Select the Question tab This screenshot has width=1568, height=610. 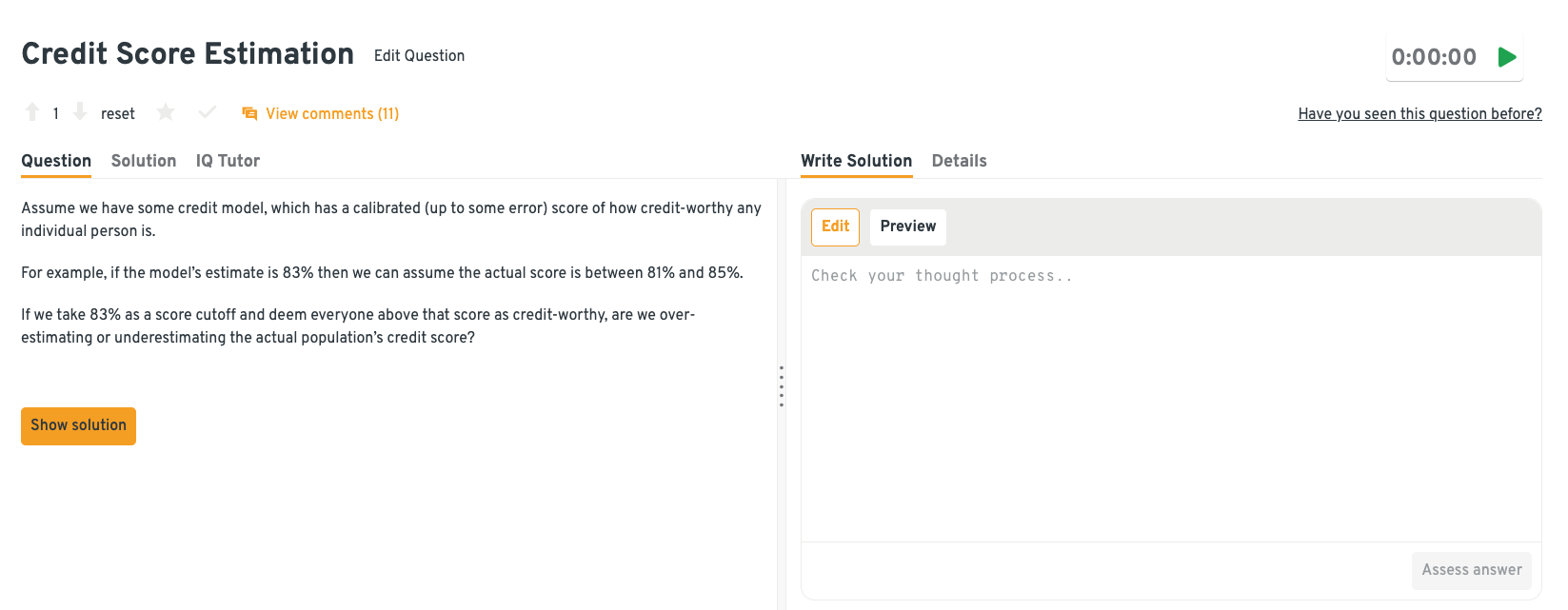[x=56, y=161]
